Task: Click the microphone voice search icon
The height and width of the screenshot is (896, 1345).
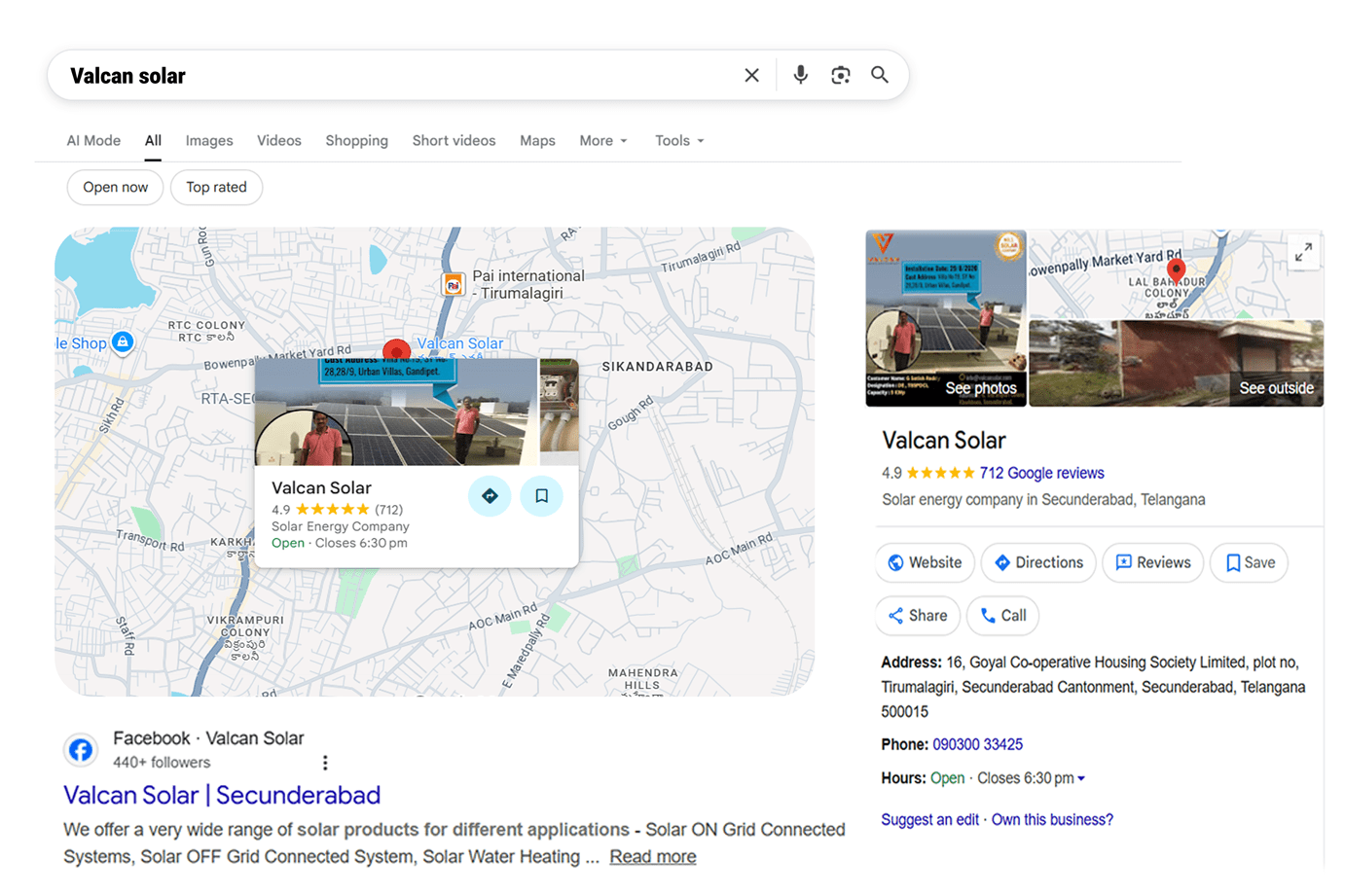Action: 800,74
